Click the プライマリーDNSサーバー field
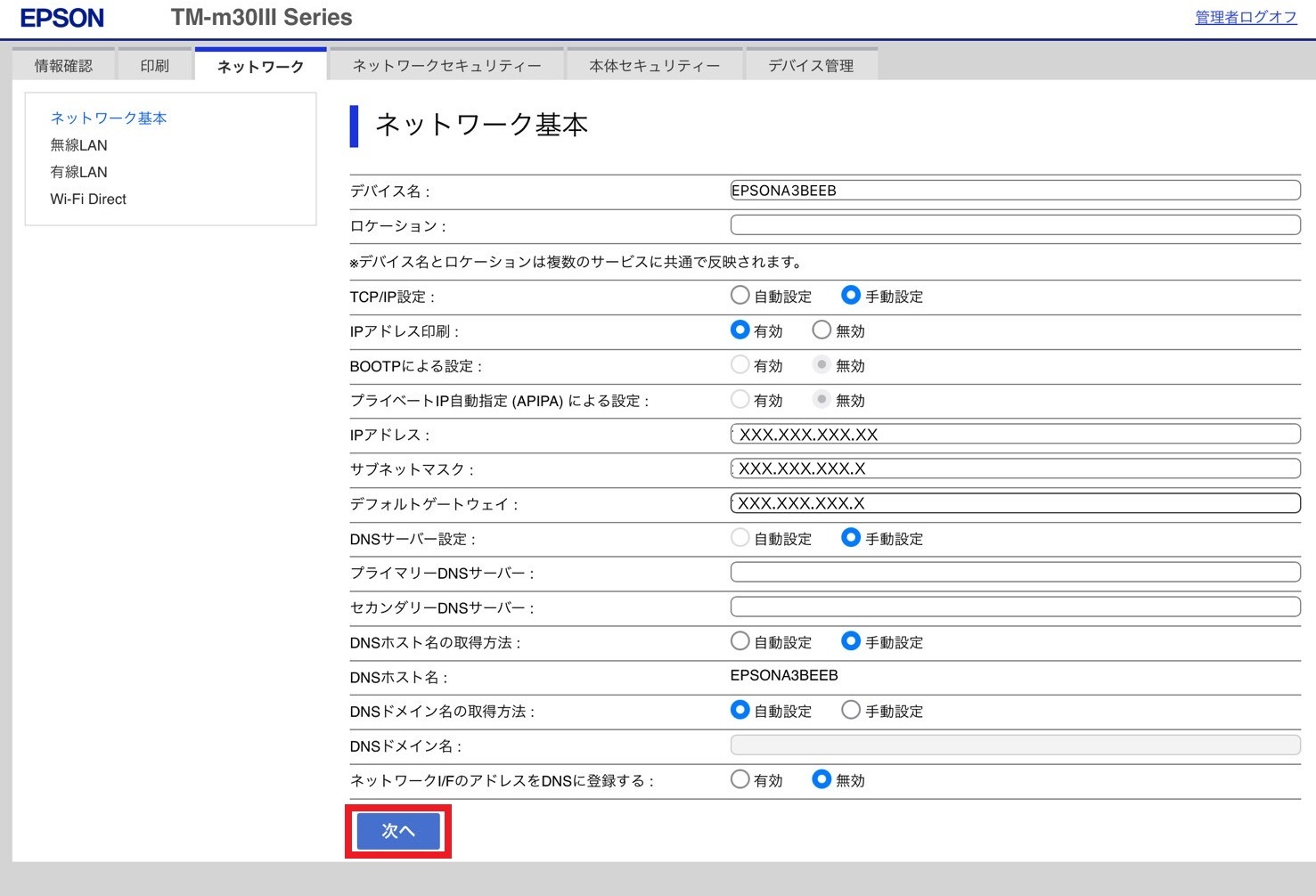Image resolution: width=1316 pixels, height=896 pixels. tap(1014, 572)
